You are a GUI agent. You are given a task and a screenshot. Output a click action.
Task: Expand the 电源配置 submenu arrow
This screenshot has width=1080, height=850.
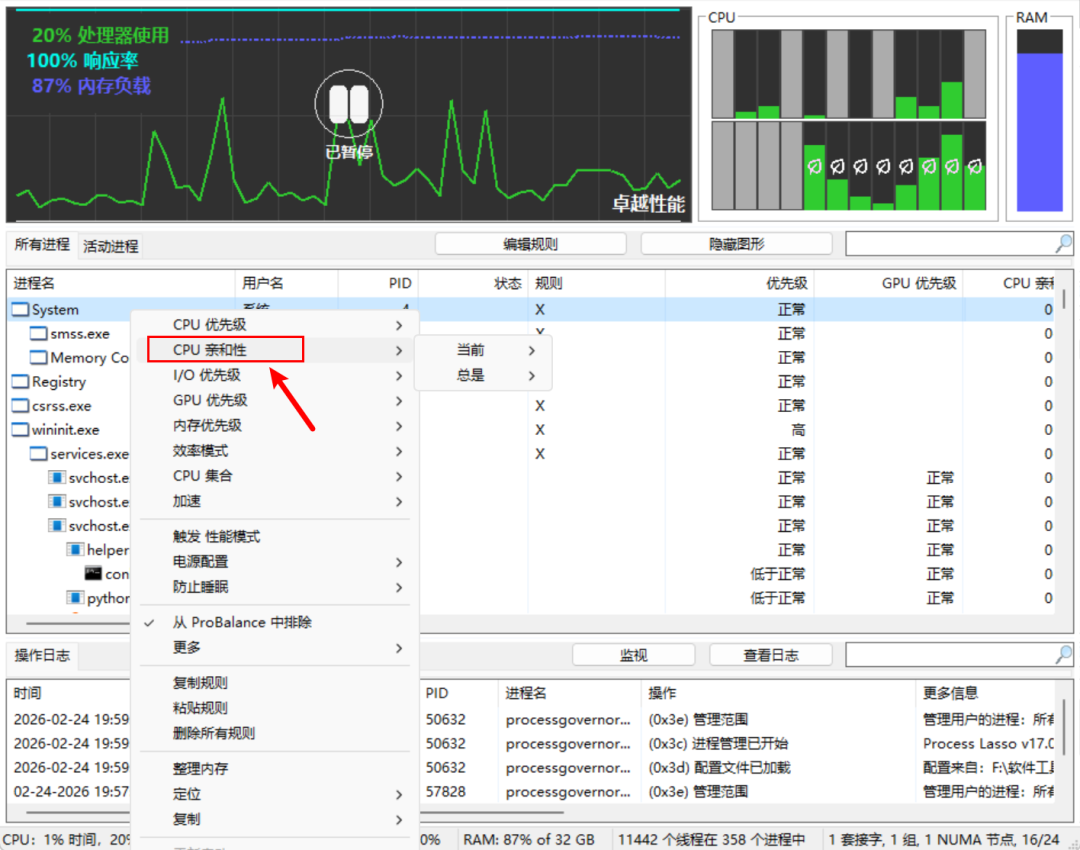[399, 562]
